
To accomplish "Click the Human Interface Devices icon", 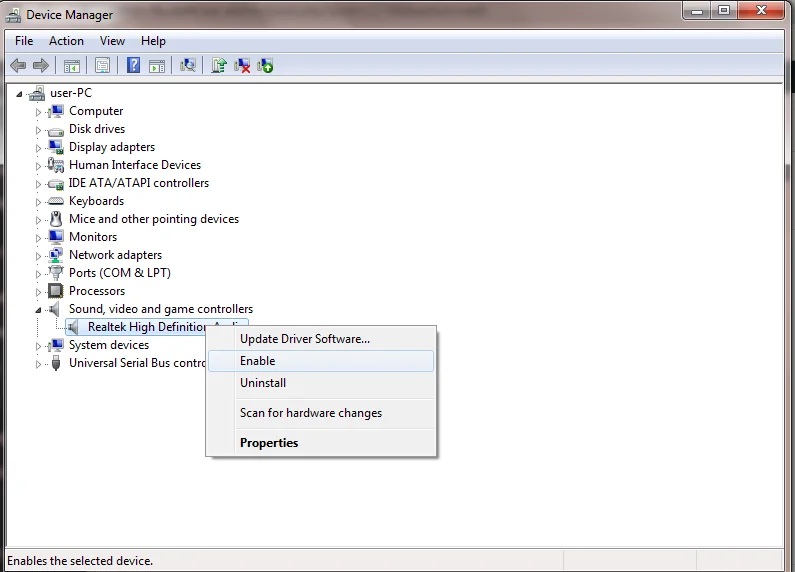I will pos(56,165).
